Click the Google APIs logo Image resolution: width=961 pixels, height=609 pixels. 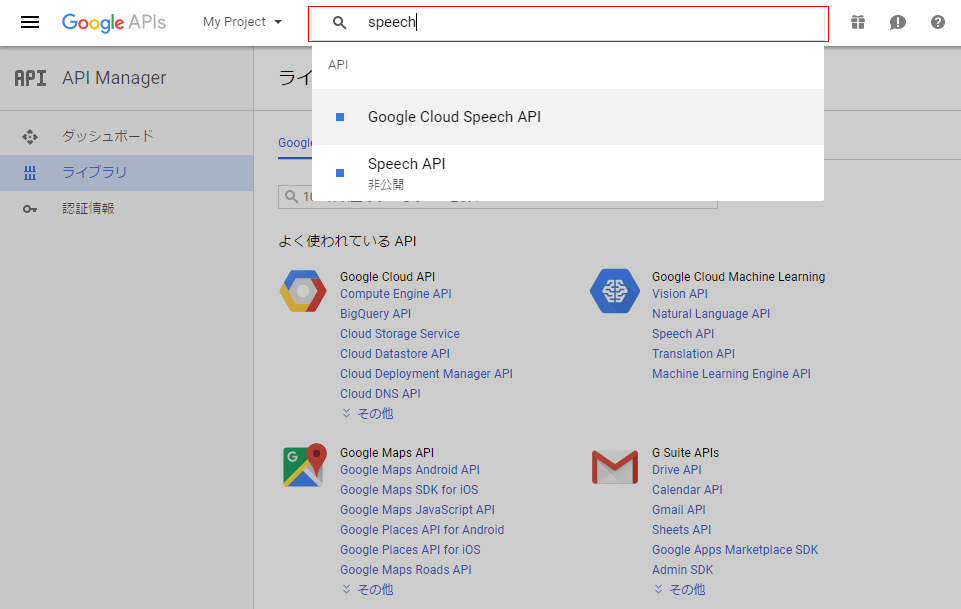click(114, 23)
